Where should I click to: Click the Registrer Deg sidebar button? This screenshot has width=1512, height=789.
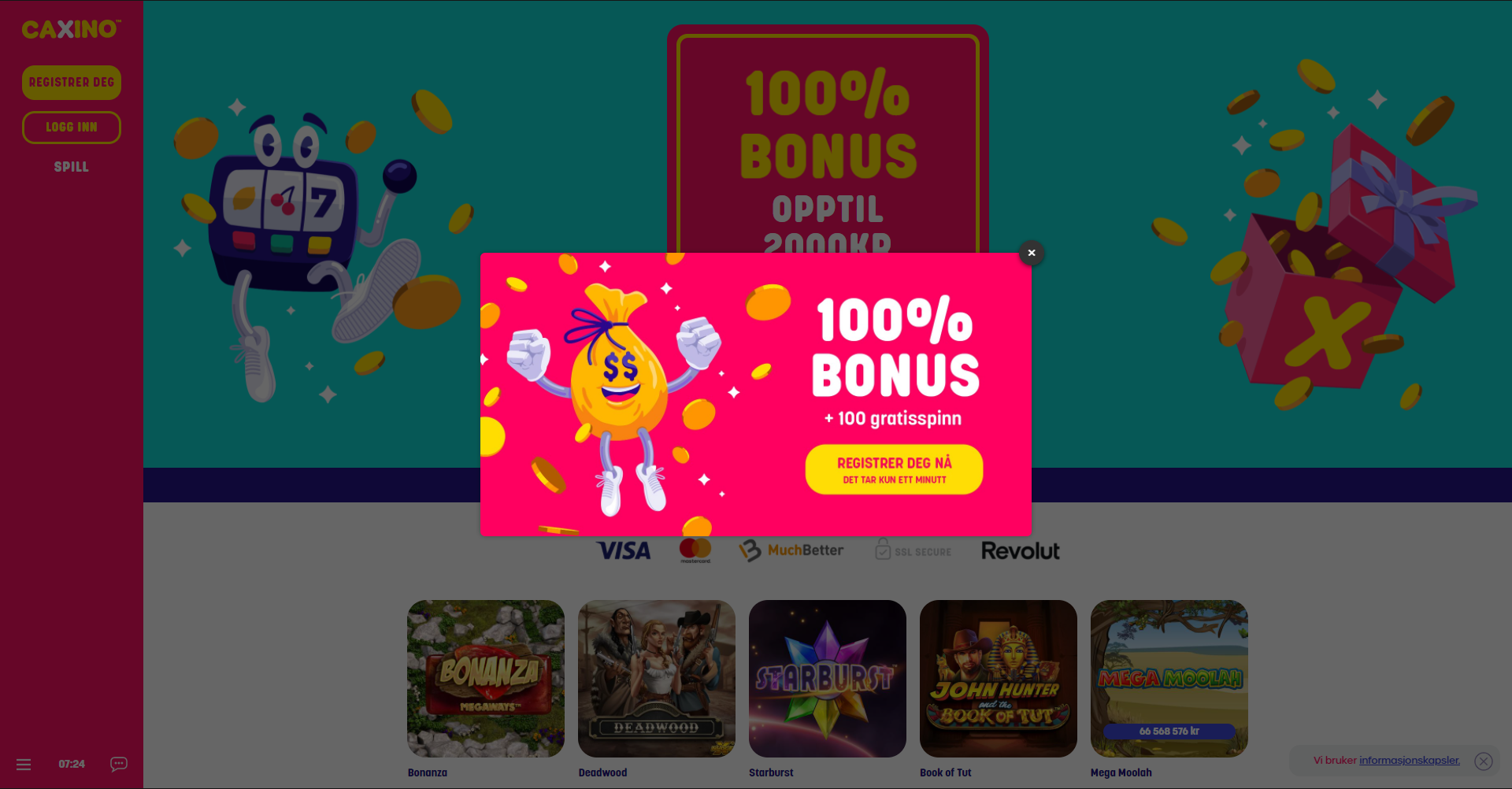coord(72,83)
